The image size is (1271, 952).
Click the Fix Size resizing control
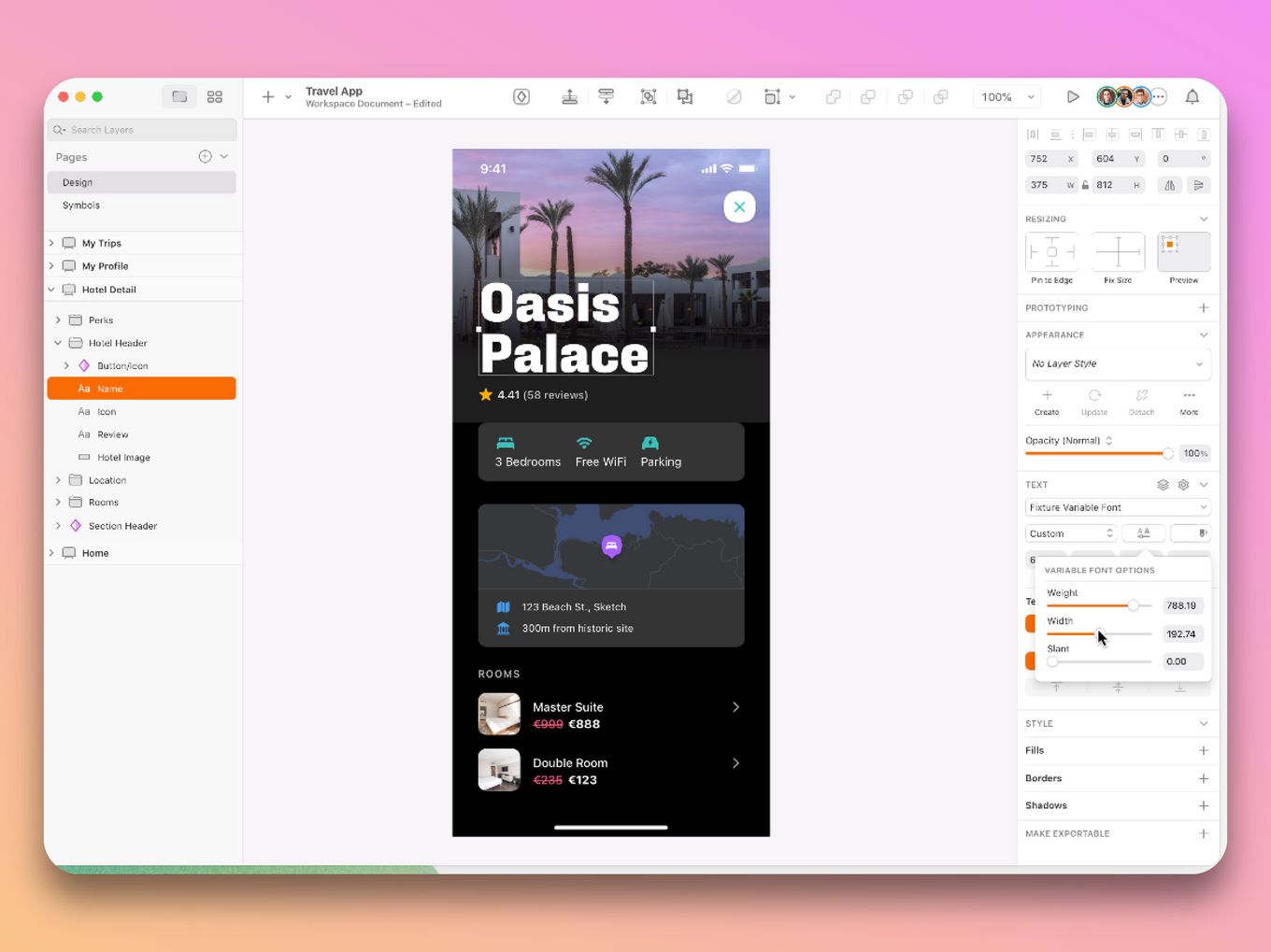point(1118,252)
